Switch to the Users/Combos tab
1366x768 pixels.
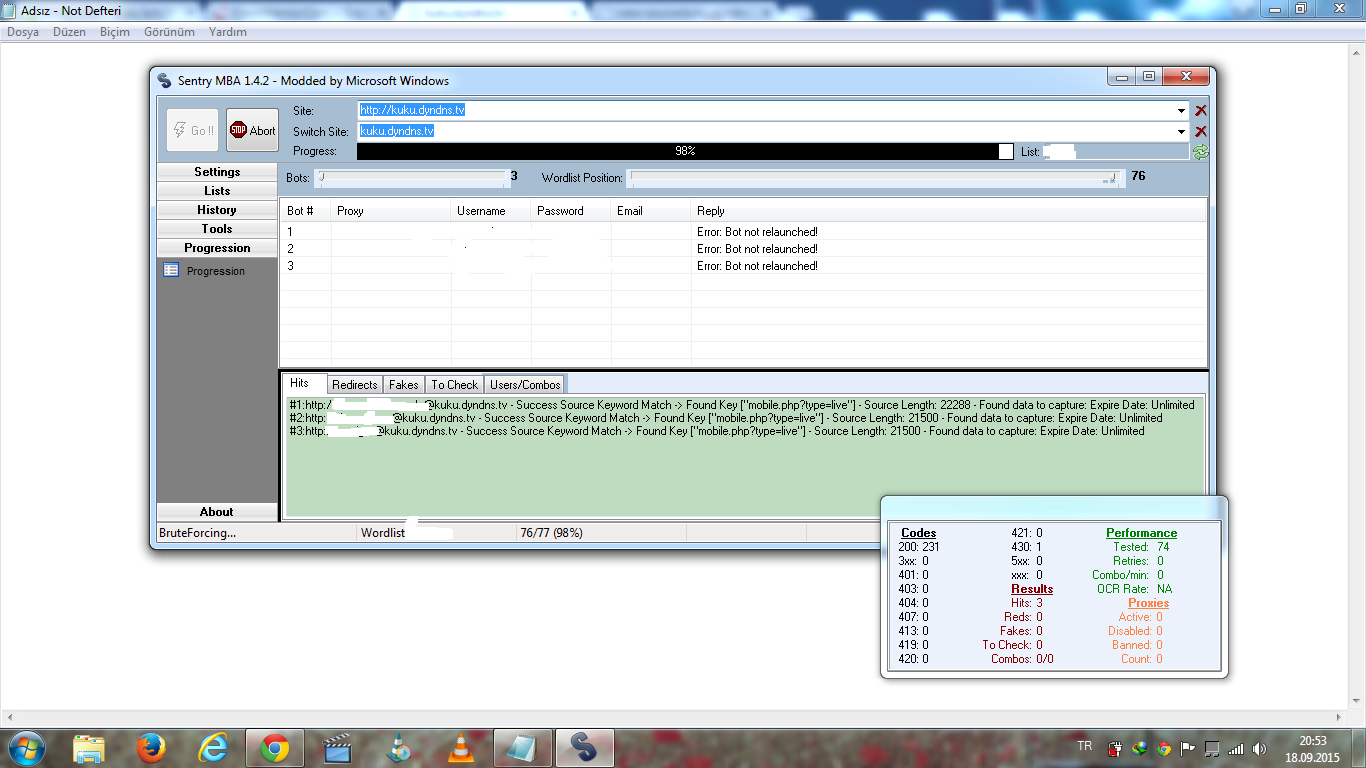coord(525,385)
